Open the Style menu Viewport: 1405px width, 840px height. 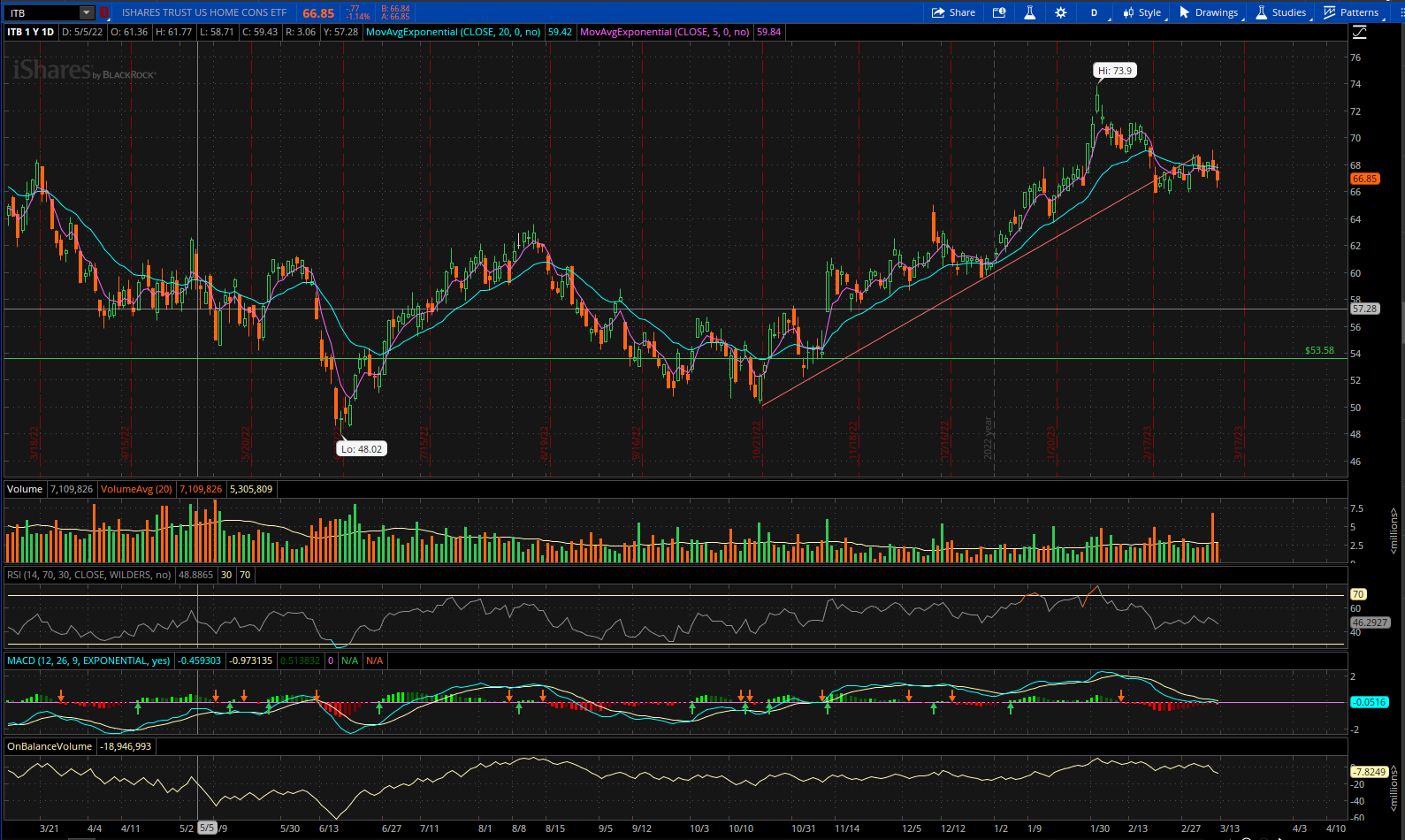click(x=1142, y=12)
